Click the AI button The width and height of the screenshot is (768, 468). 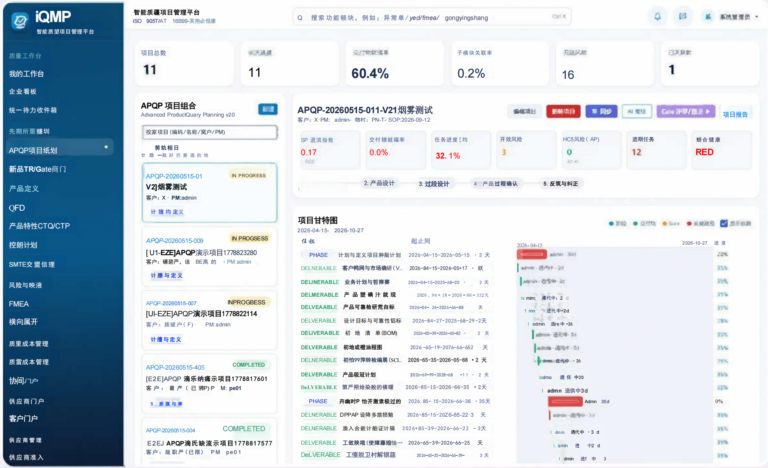pyautogui.click(x=637, y=112)
